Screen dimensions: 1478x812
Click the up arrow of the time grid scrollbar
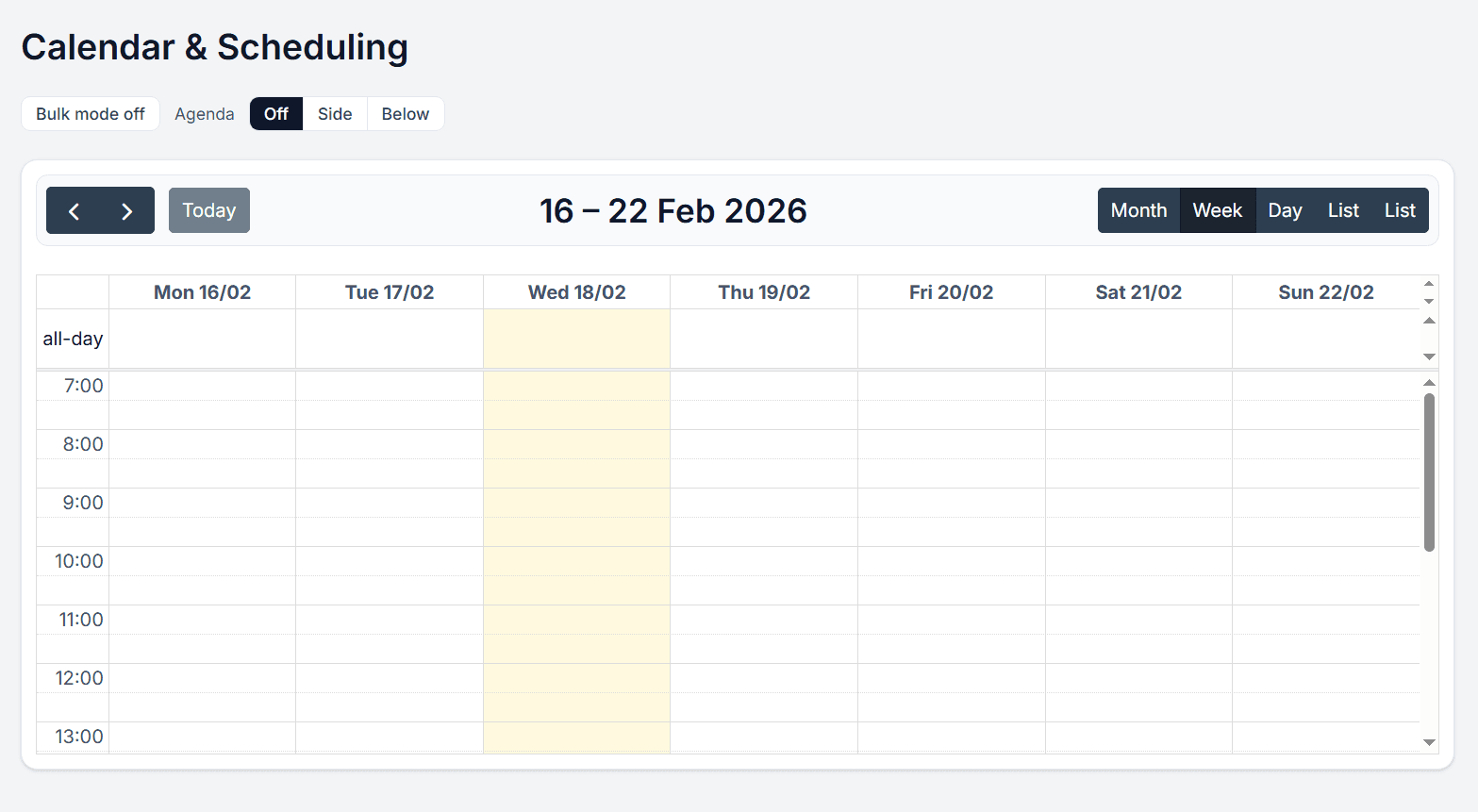tap(1429, 381)
